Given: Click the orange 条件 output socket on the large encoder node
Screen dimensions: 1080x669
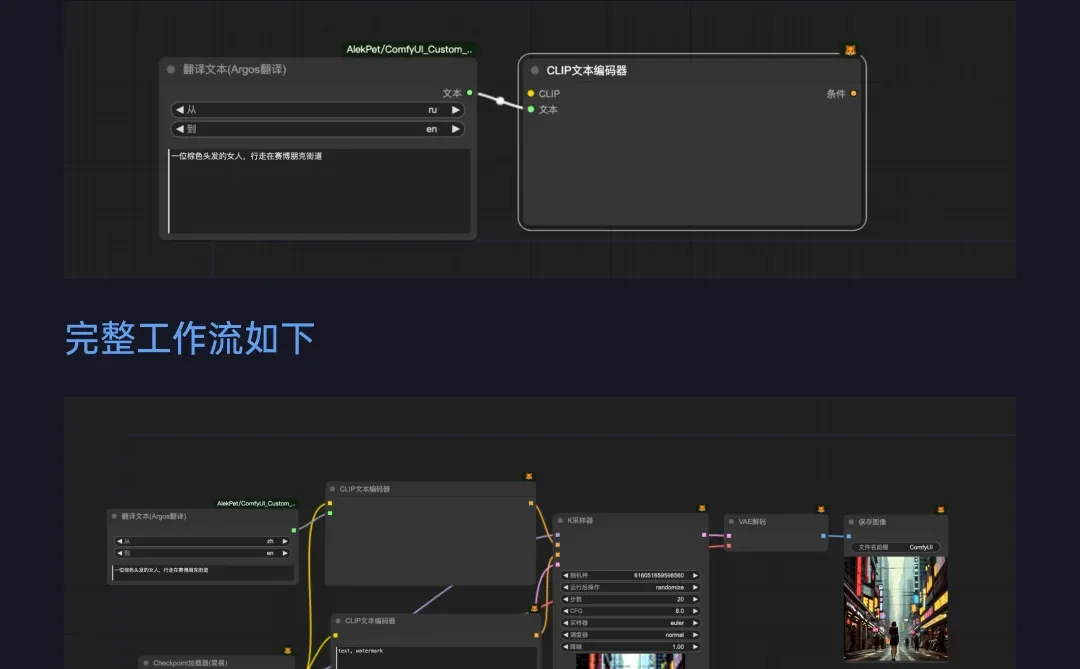Looking at the screenshot, I should (x=853, y=93).
